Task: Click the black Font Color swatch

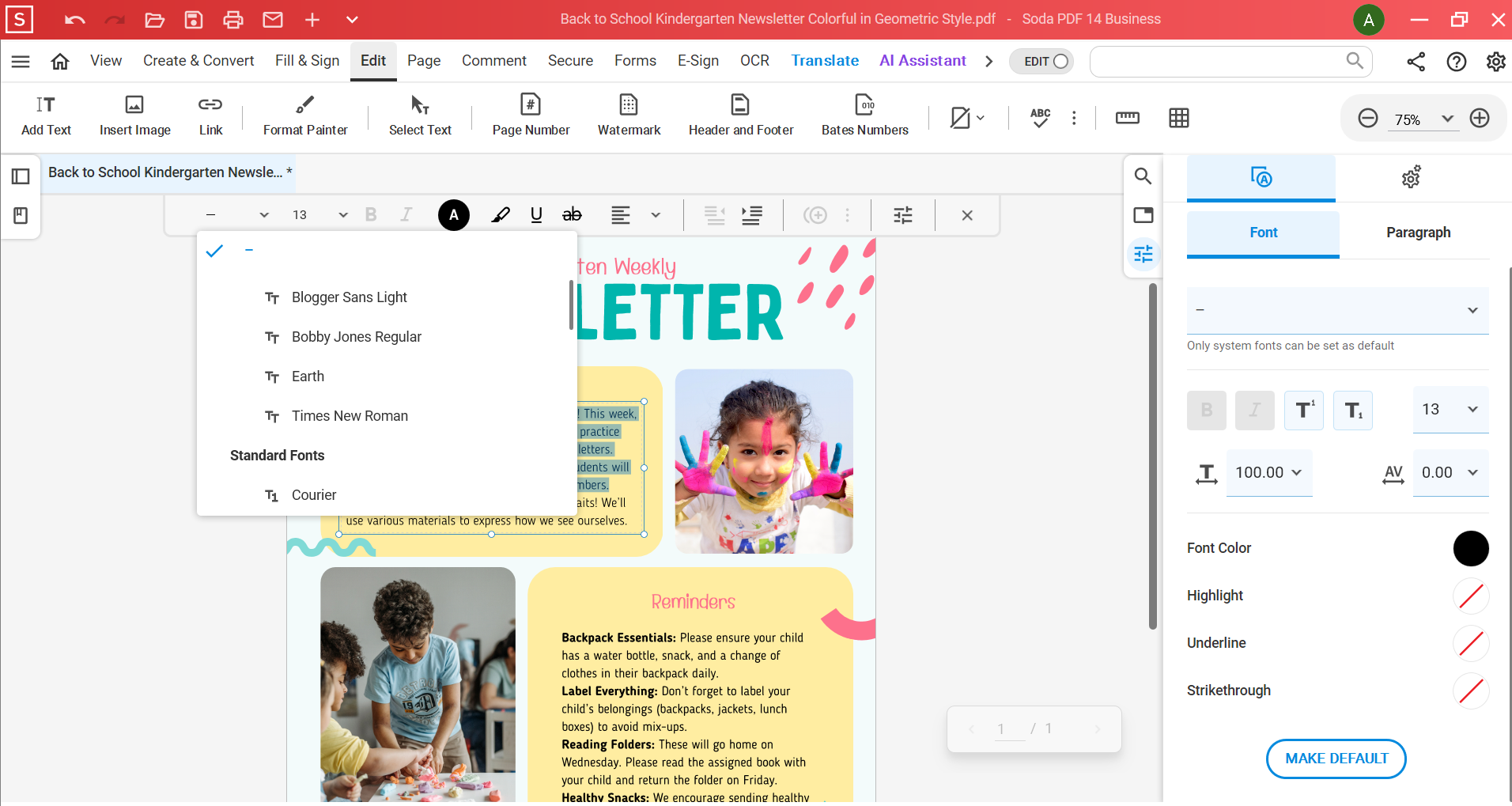Action: (x=1471, y=548)
